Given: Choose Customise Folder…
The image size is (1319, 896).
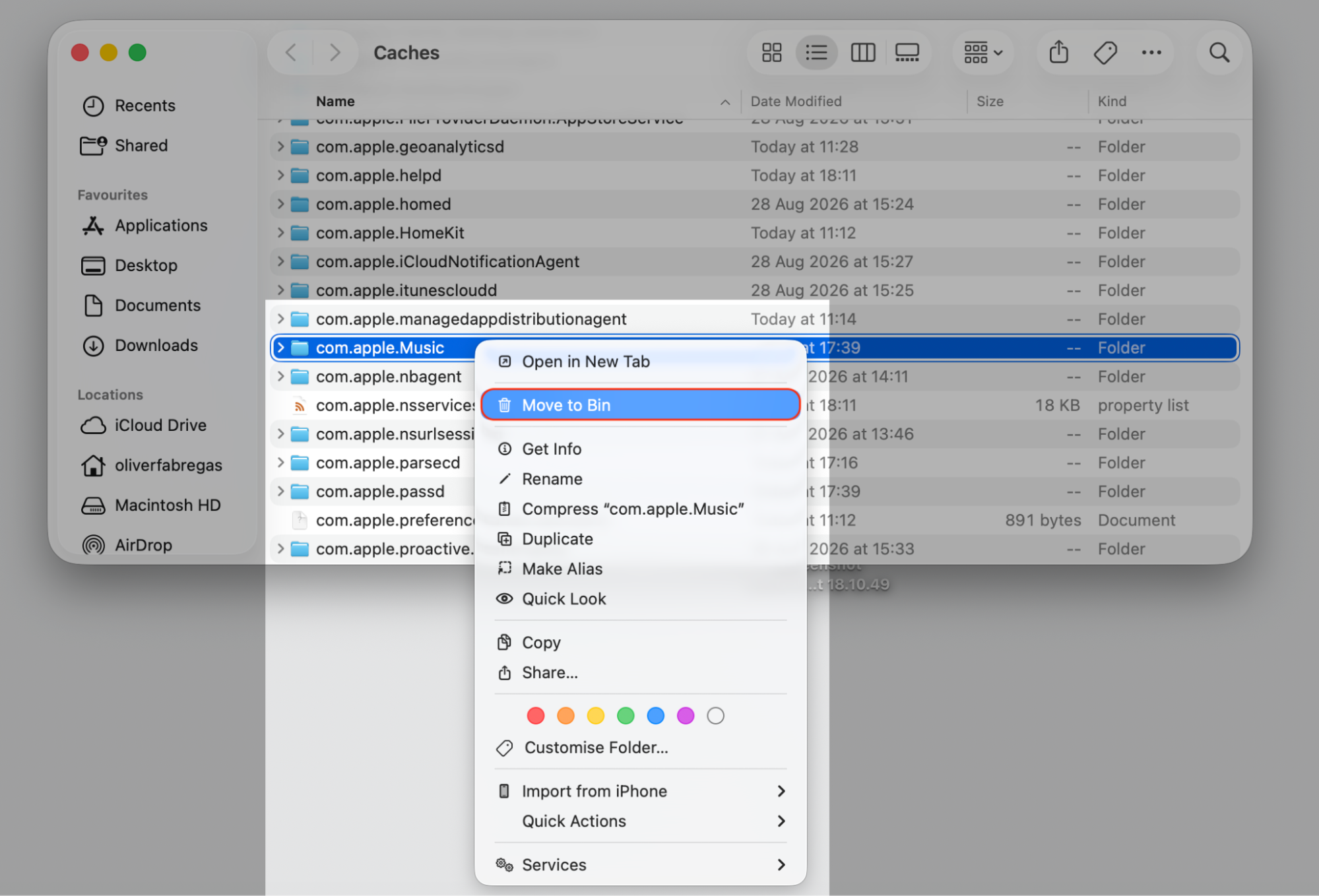Looking at the screenshot, I should 640,748.
